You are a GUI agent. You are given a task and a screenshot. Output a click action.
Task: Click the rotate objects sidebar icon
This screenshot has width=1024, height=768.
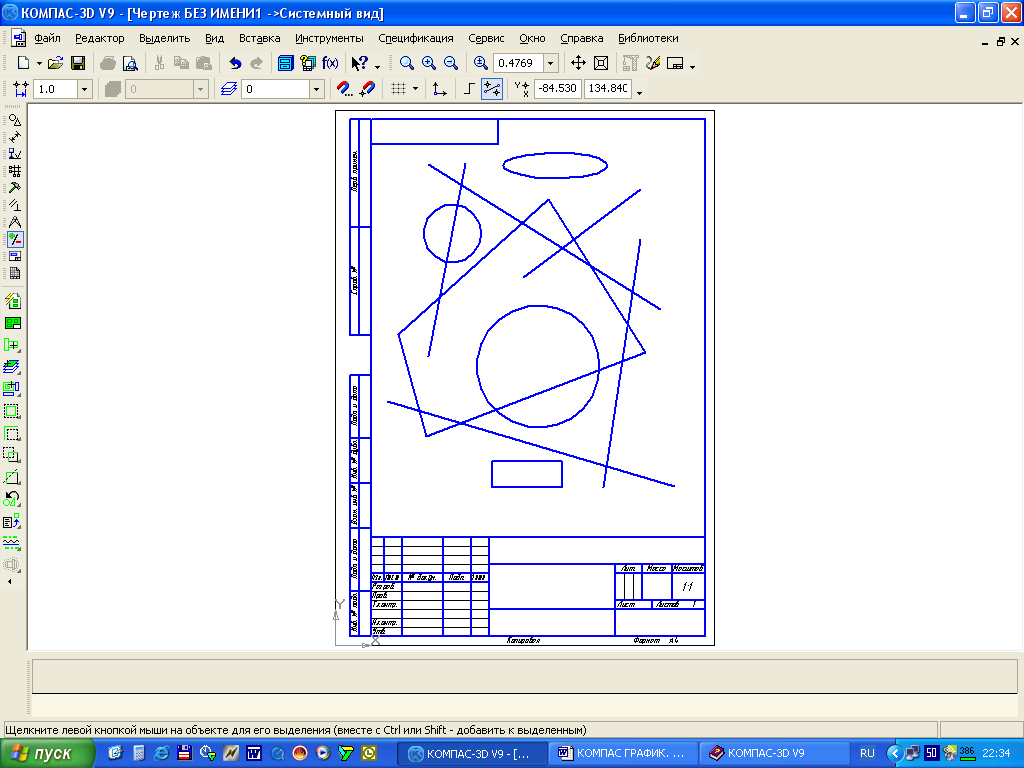coord(12,499)
